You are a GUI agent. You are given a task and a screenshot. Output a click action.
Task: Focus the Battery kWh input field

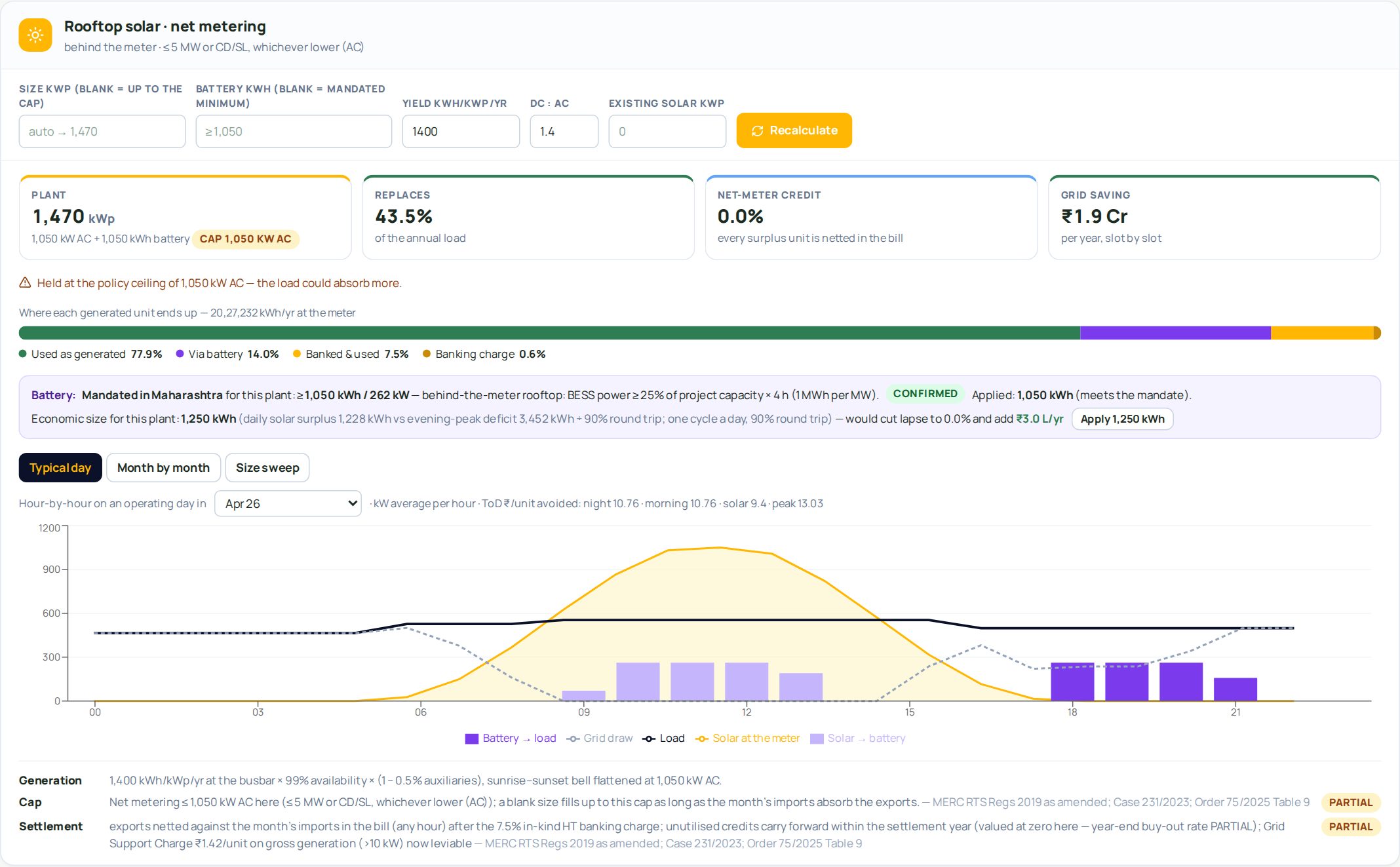(294, 132)
